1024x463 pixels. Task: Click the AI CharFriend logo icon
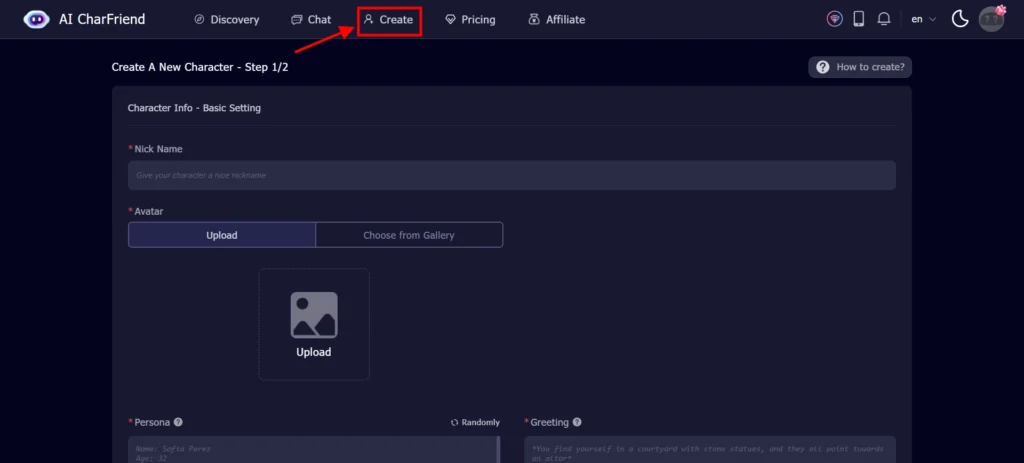(36, 19)
